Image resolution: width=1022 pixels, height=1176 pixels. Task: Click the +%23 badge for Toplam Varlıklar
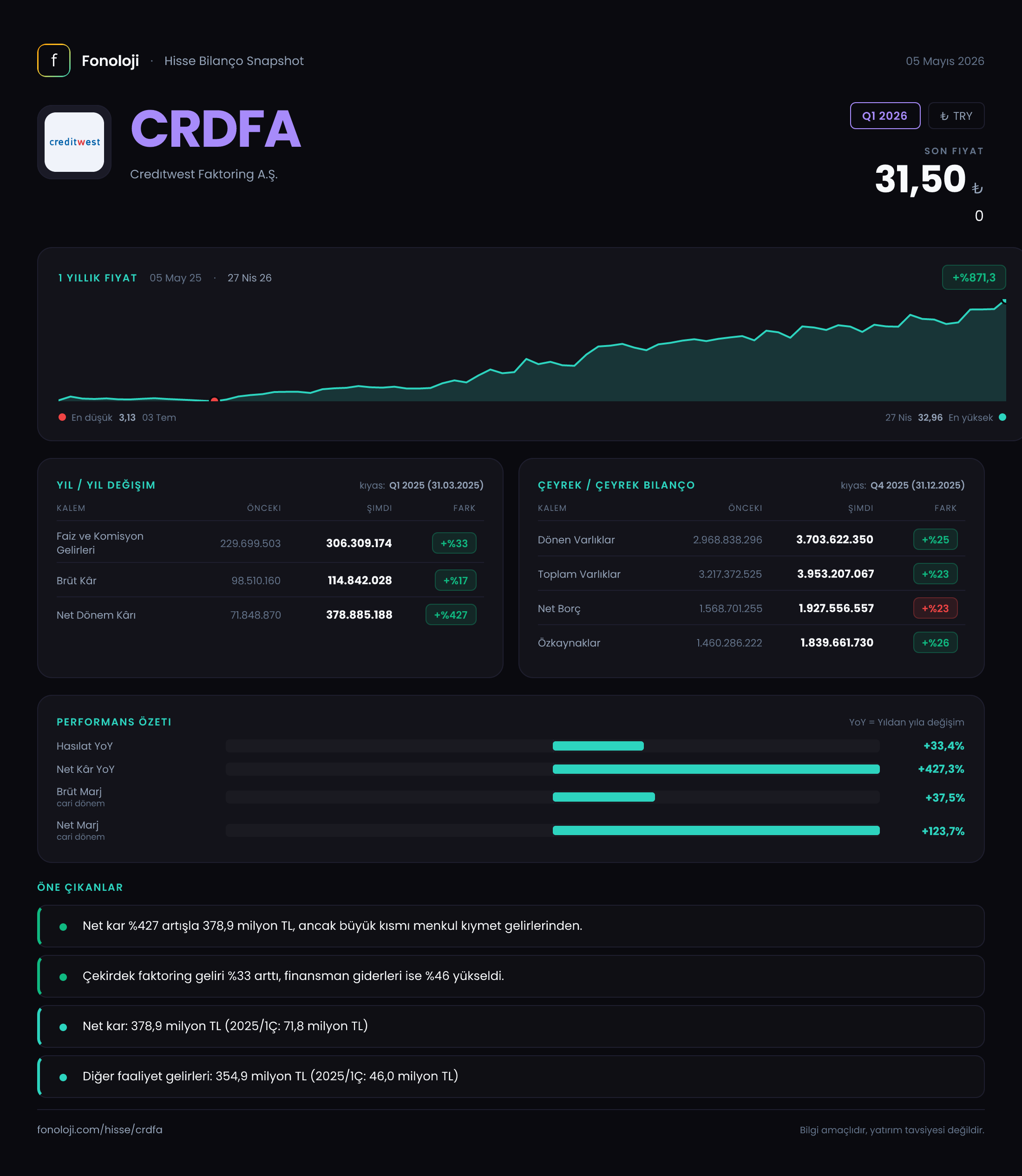click(x=935, y=574)
